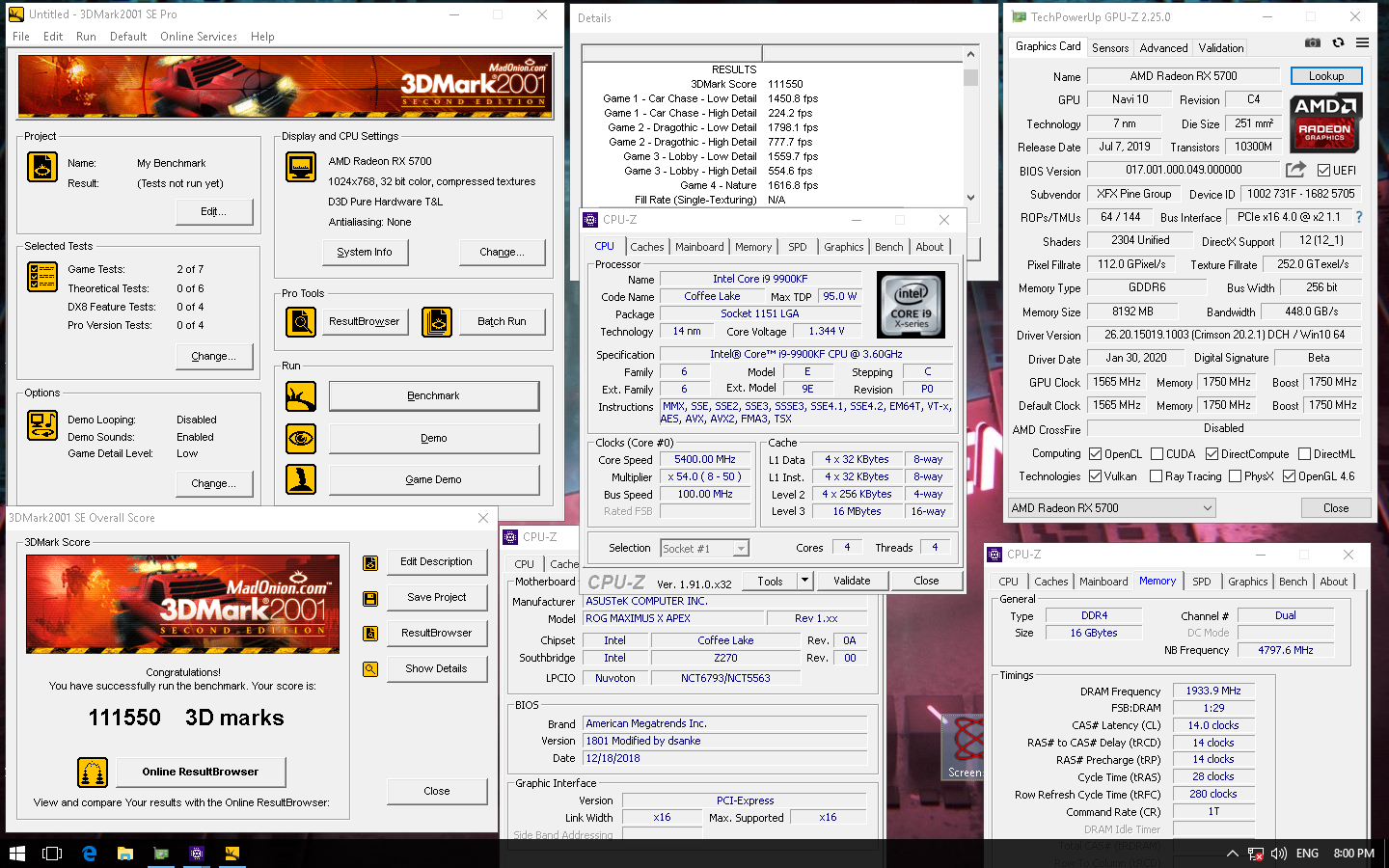1389x868 pixels.
Task: Toggle the OpenGL 4.6 checkbox
Action: pos(1289,476)
